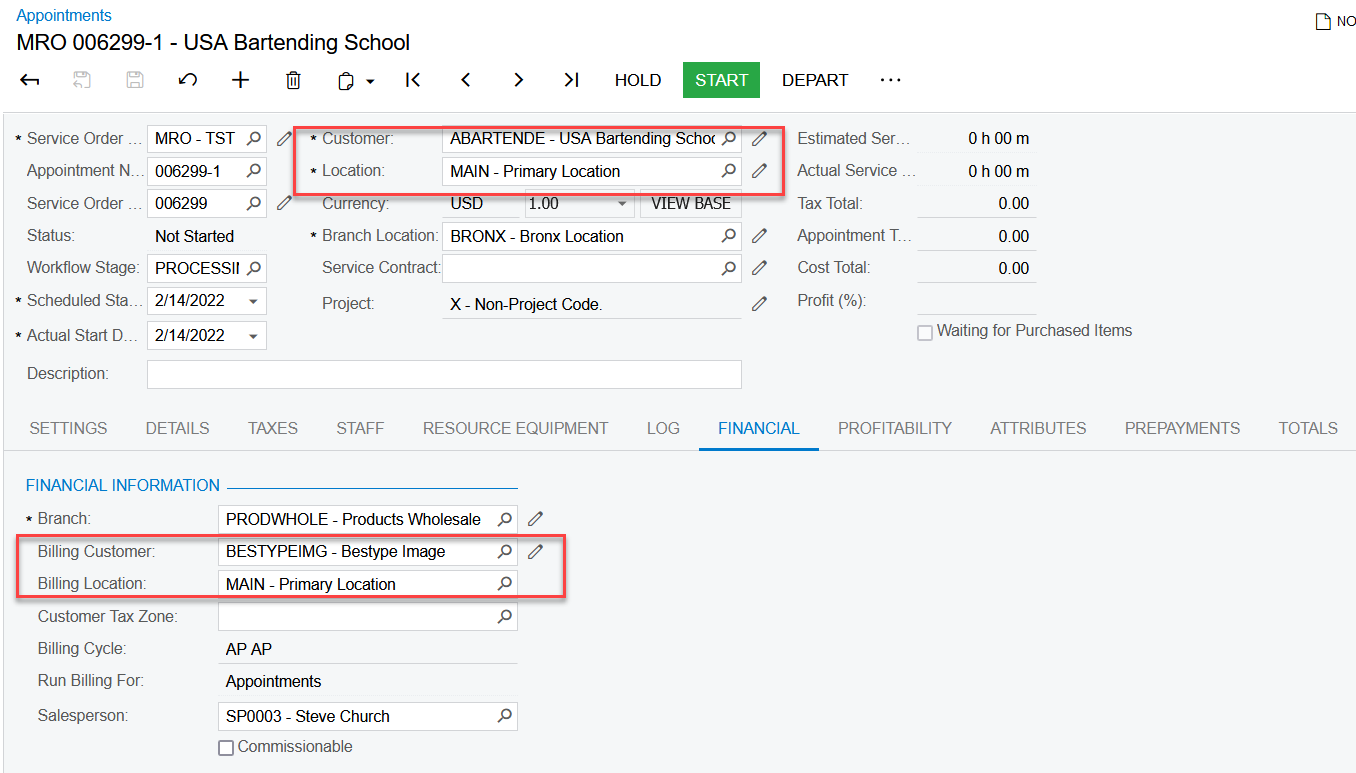
Task: Click magnifier in Salesperson field
Action: pyautogui.click(x=505, y=716)
